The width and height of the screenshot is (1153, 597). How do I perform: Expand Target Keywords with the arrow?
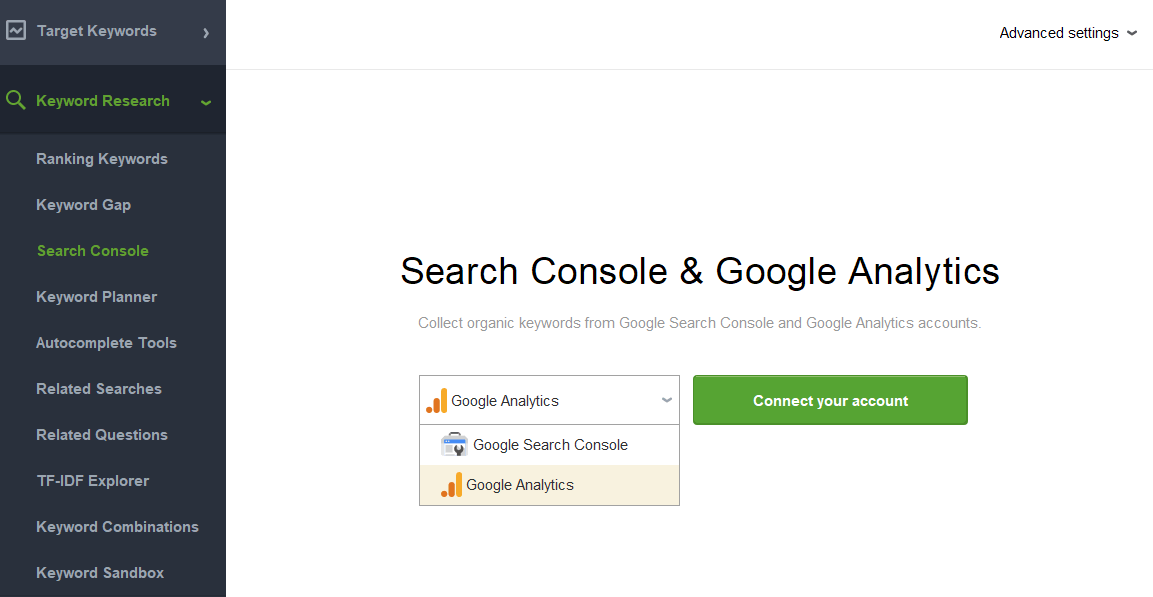[x=206, y=32]
